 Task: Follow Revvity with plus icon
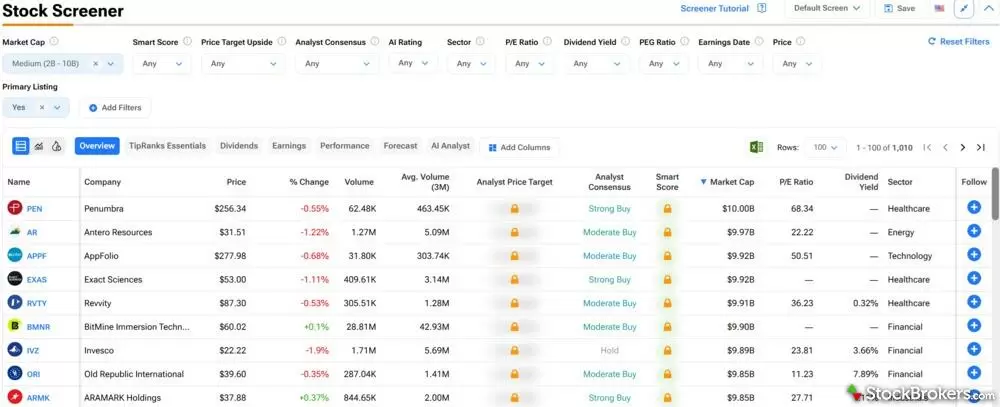pos(974,302)
